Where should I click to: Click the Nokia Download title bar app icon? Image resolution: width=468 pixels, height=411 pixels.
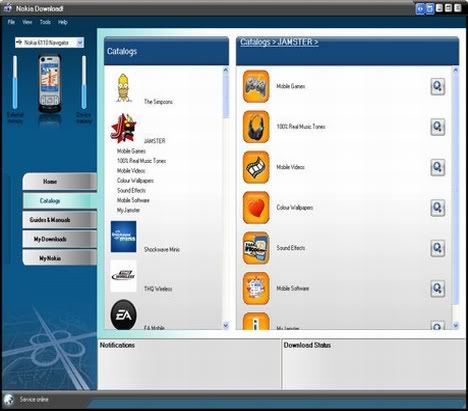pos(8,8)
